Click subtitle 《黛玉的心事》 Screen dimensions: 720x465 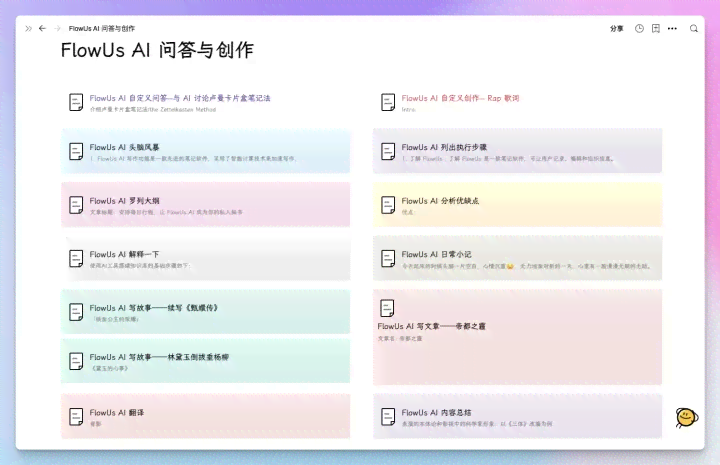click(x=109, y=368)
